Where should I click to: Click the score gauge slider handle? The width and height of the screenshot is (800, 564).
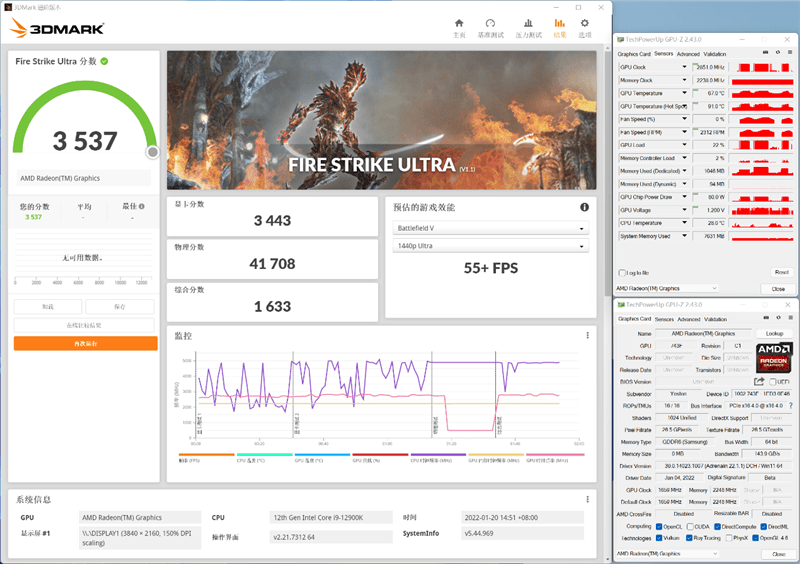click(152, 152)
